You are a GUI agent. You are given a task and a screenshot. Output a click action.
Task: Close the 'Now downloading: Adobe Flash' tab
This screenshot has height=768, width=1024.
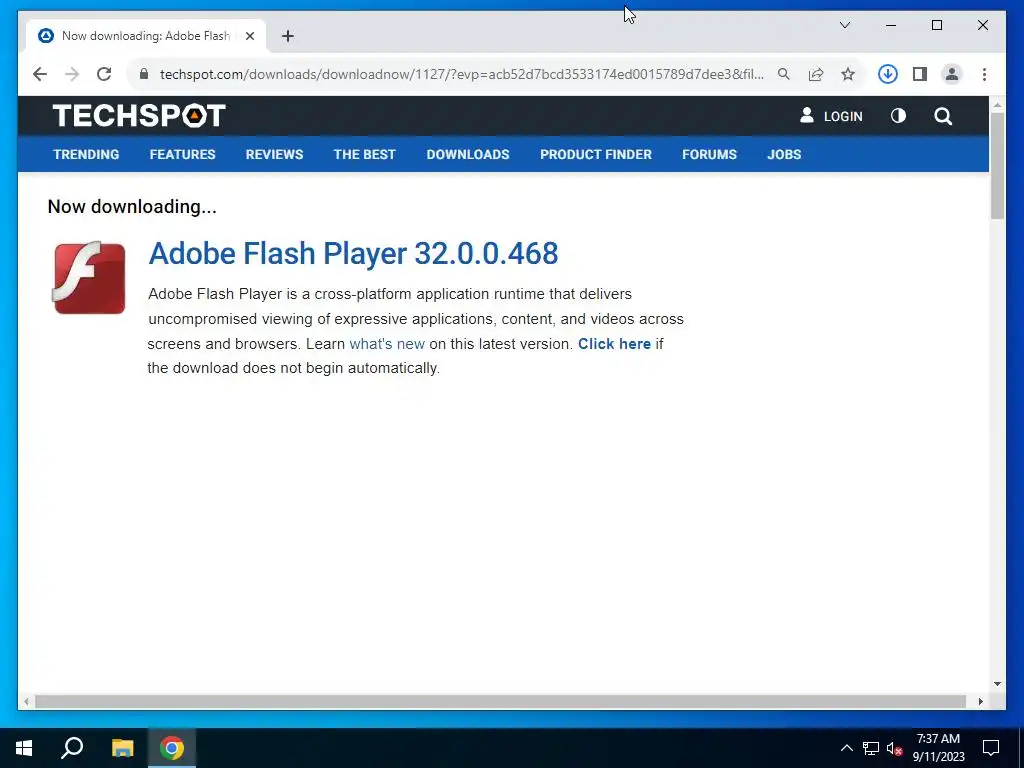click(x=249, y=36)
